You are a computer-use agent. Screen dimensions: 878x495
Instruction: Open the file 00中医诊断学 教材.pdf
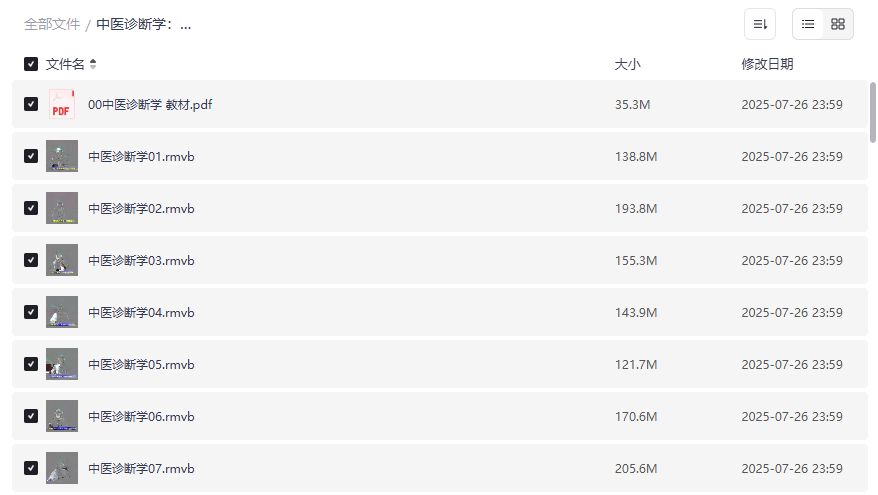150,104
